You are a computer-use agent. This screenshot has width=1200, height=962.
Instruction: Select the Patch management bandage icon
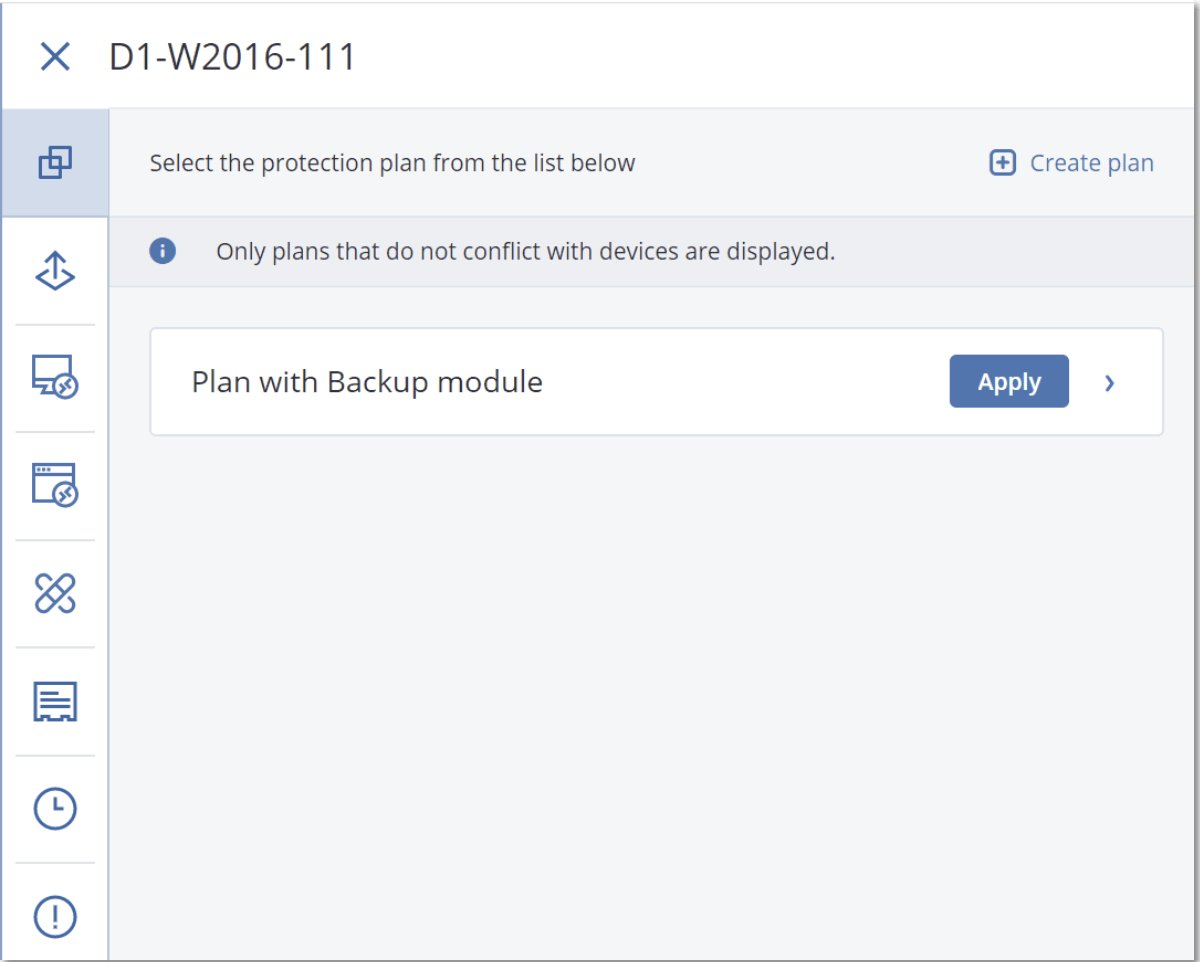(x=55, y=594)
